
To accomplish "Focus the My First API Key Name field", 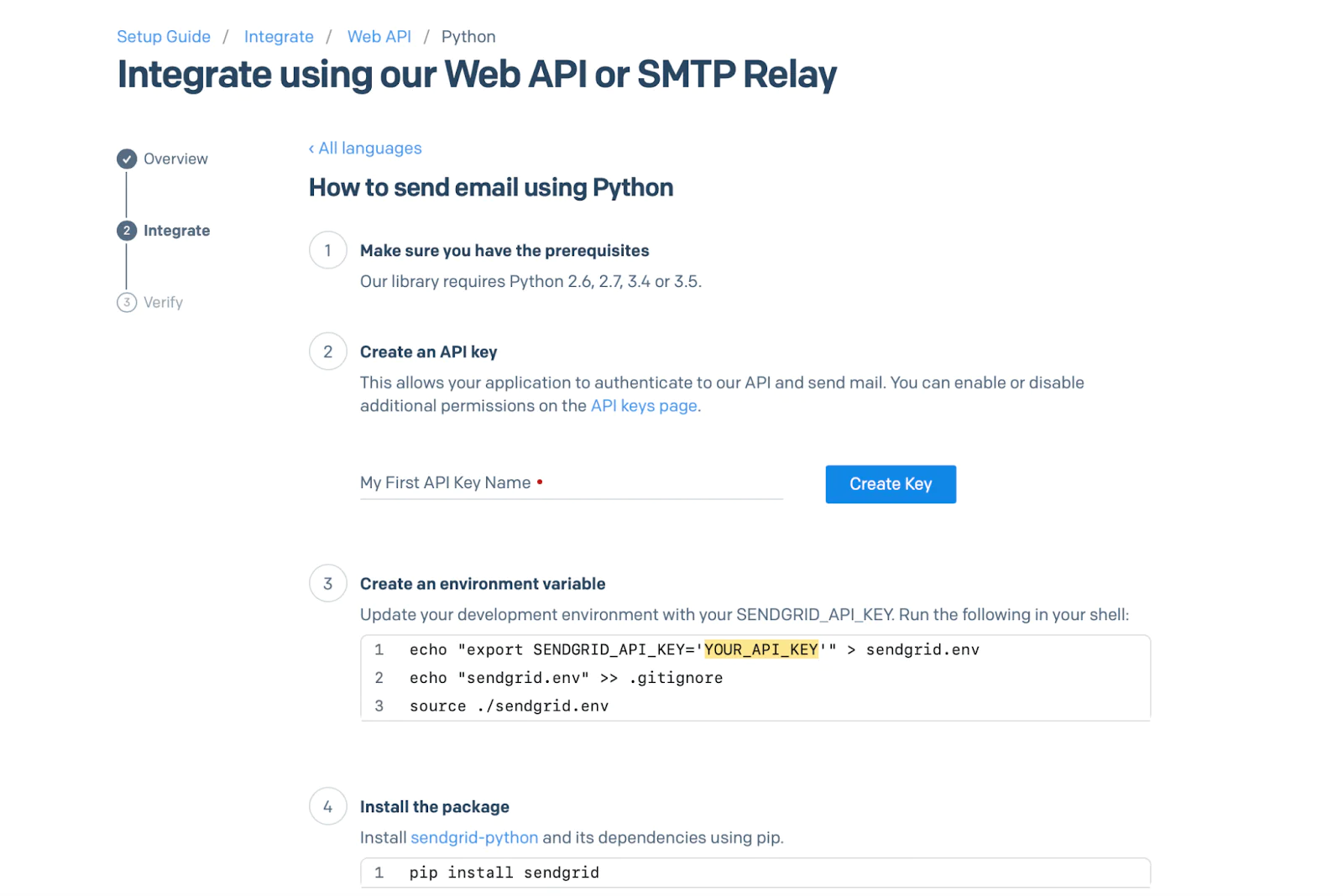I will 572,483.
